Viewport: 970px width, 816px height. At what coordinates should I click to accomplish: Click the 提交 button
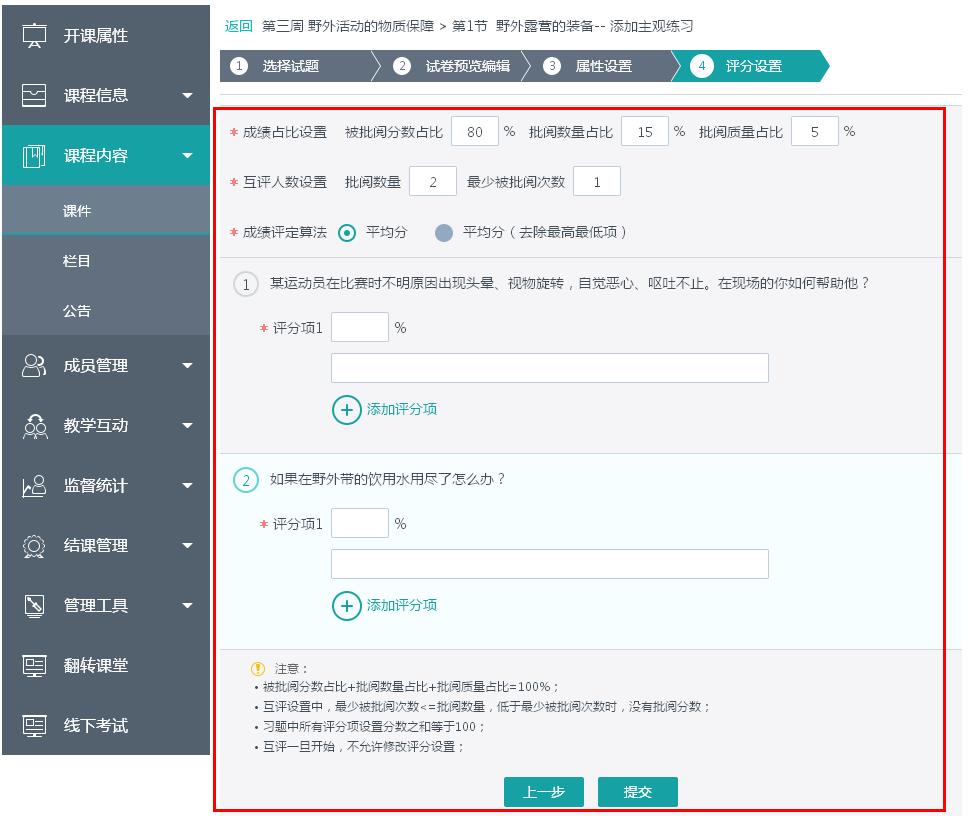pos(637,792)
